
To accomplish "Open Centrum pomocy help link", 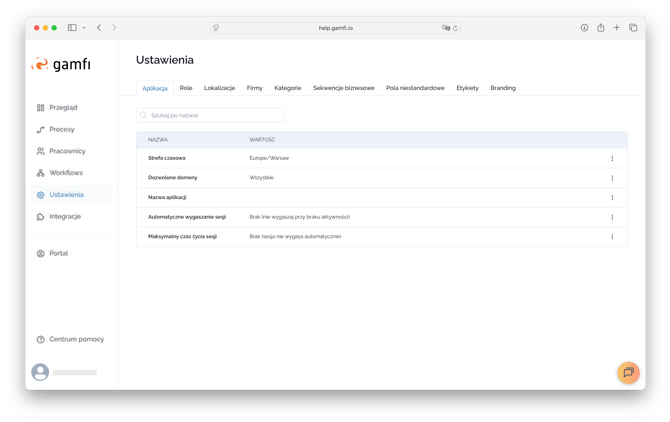I will click(76, 339).
